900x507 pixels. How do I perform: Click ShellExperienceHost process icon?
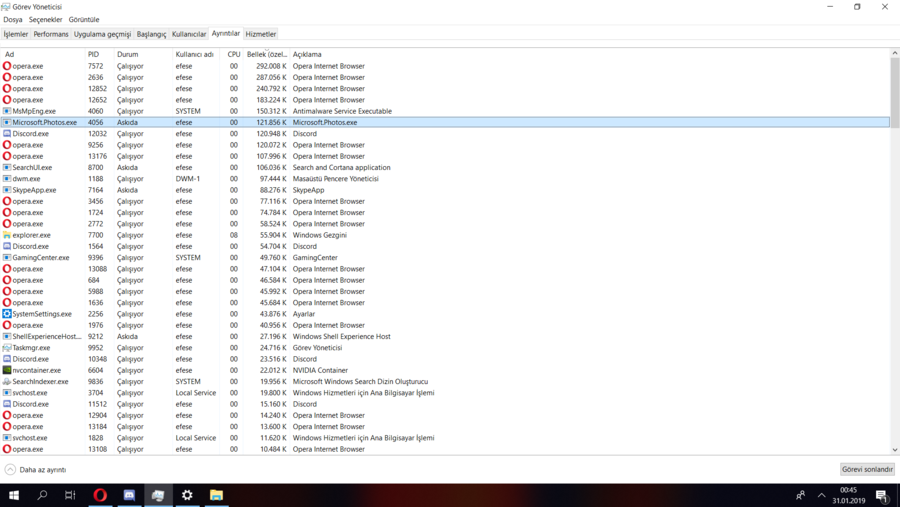point(7,336)
